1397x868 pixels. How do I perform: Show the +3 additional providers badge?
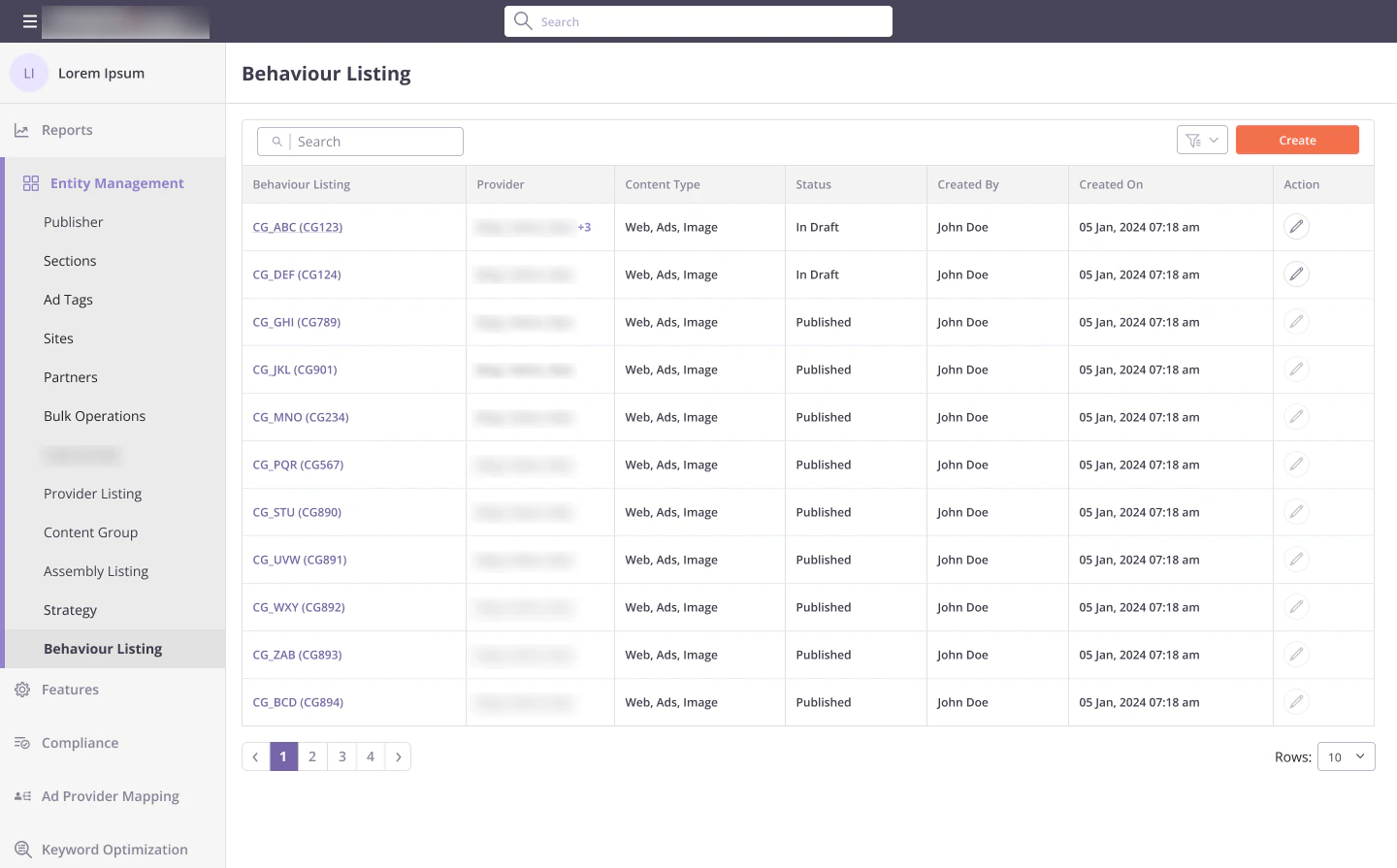tap(584, 227)
